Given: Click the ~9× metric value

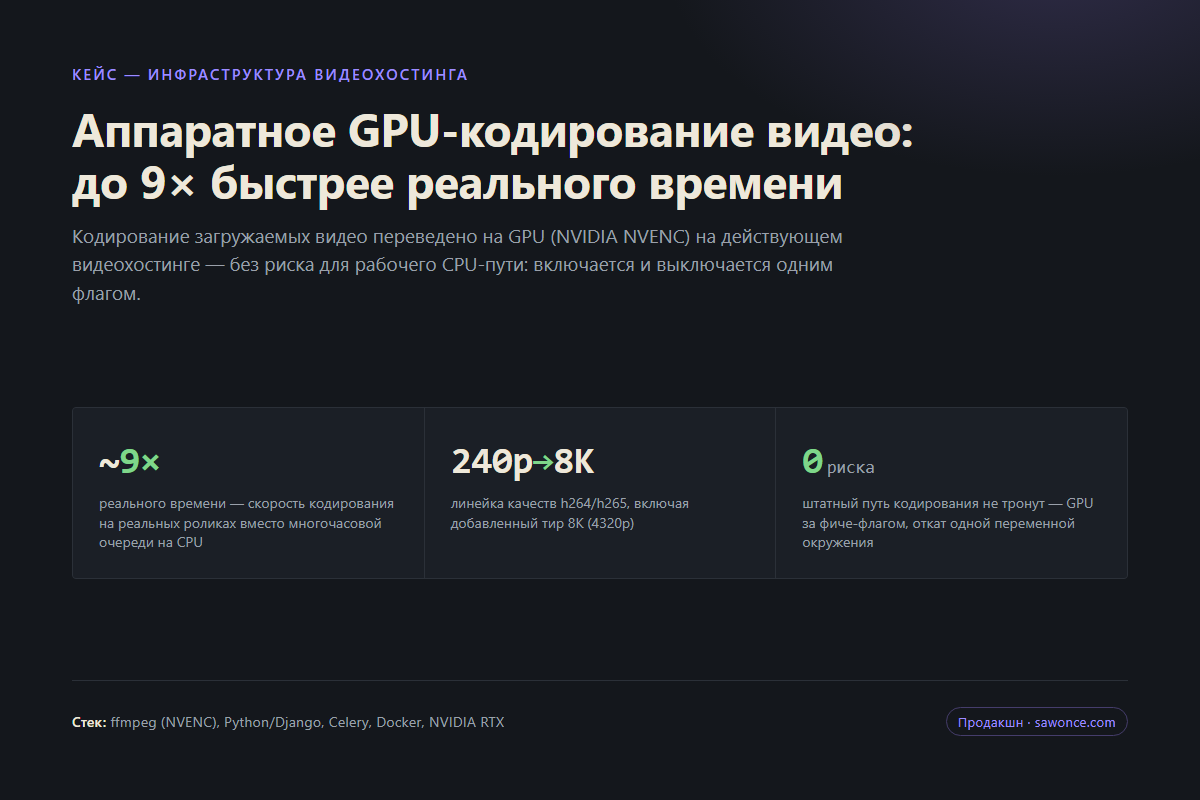Looking at the screenshot, I should point(129,462).
